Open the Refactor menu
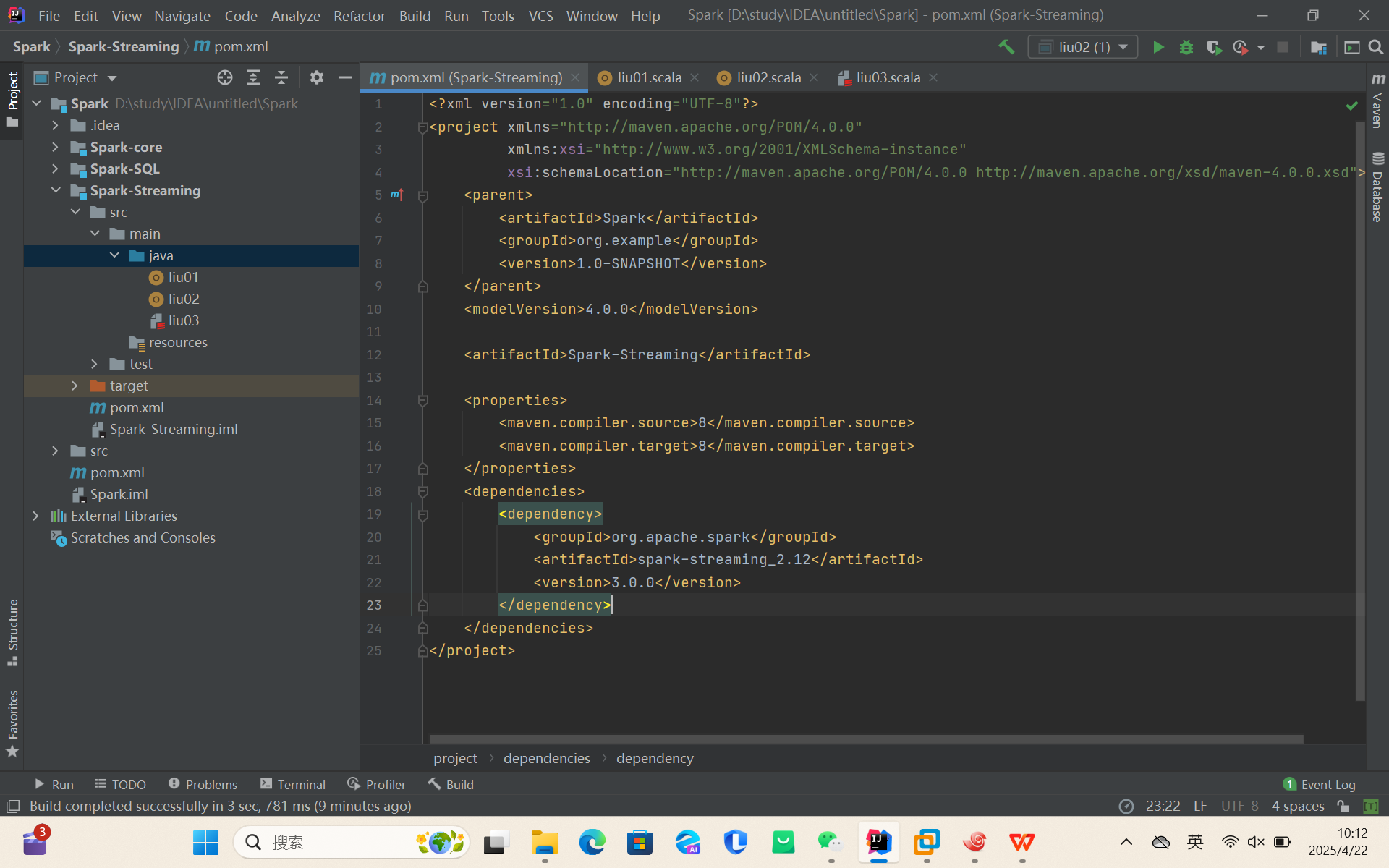This screenshot has height=868, width=1389. tap(359, 15)
